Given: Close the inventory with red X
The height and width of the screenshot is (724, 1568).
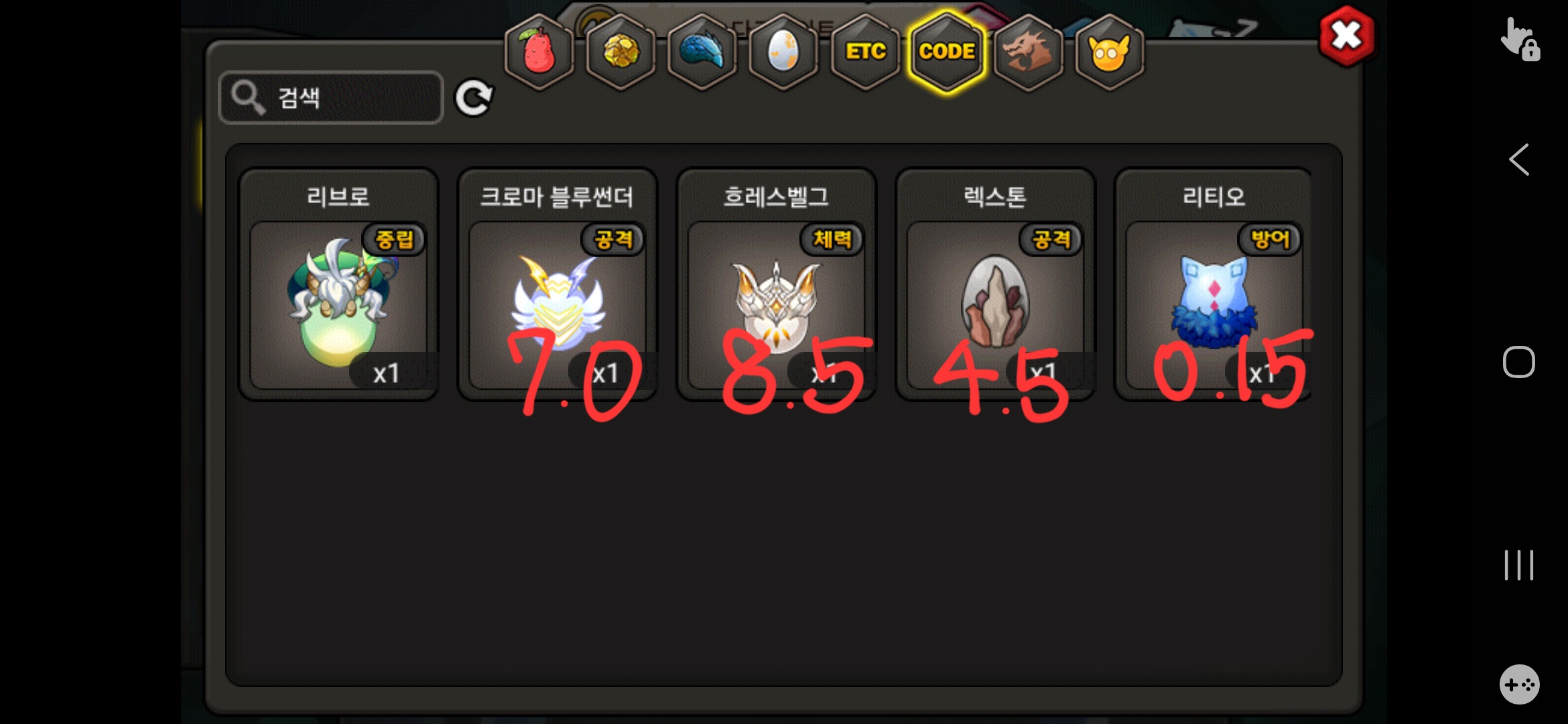Looking at the screenshot, I should click(x=1346, y=36).
